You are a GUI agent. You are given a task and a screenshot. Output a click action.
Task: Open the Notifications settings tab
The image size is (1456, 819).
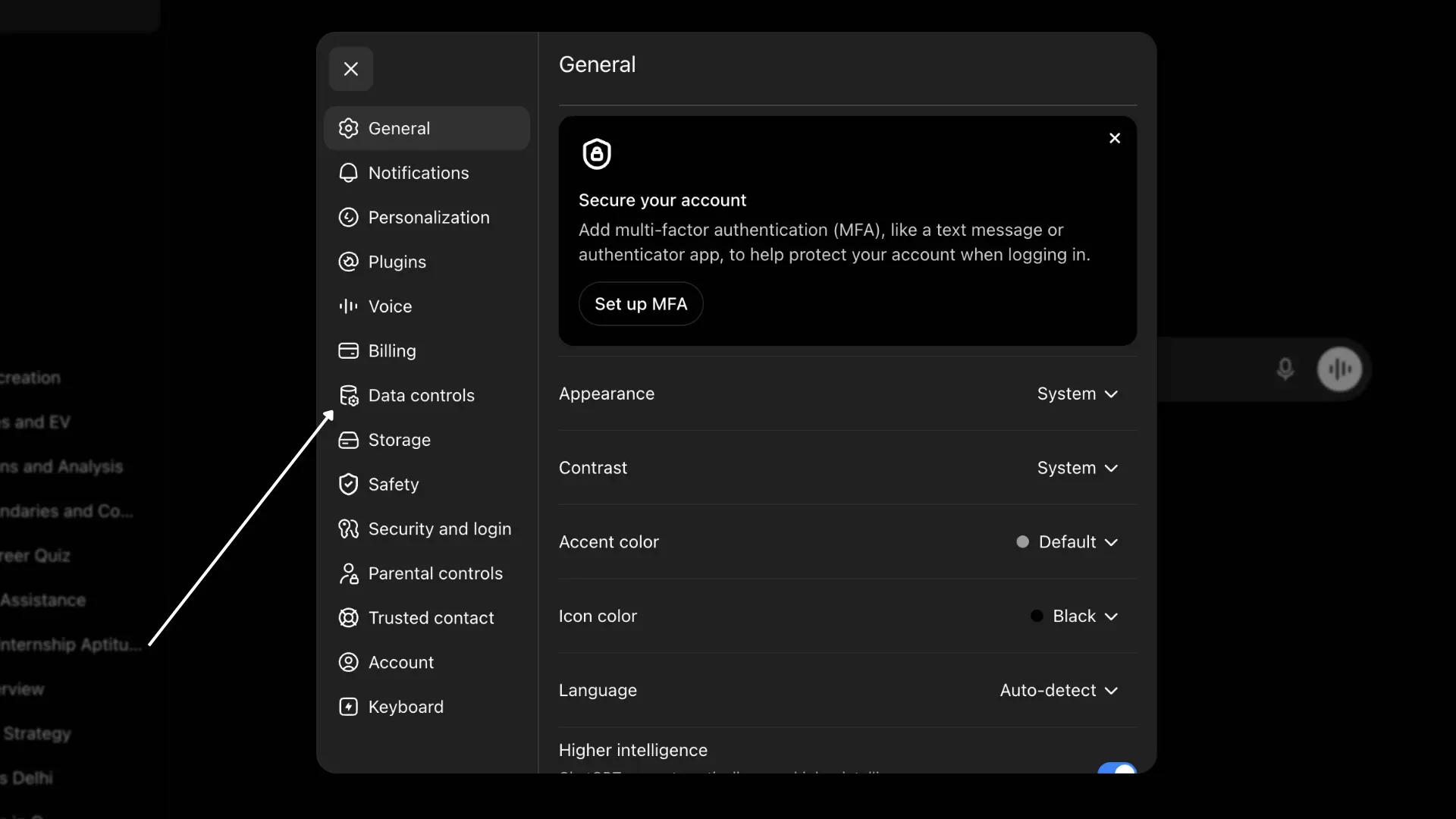[x=427, y=173]
